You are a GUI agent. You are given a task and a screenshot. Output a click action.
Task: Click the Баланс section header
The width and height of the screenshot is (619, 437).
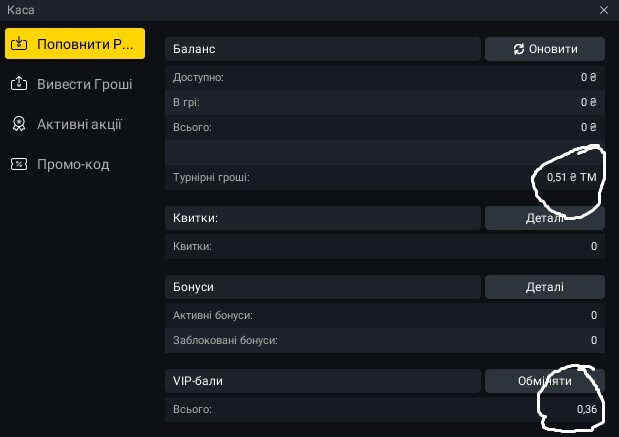tap(321, 49)
